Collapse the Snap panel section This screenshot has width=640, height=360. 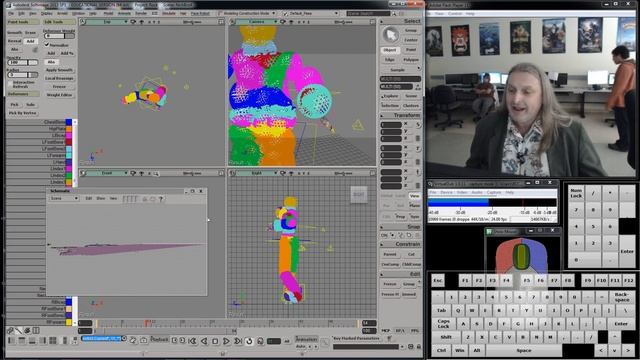(382, 227)
